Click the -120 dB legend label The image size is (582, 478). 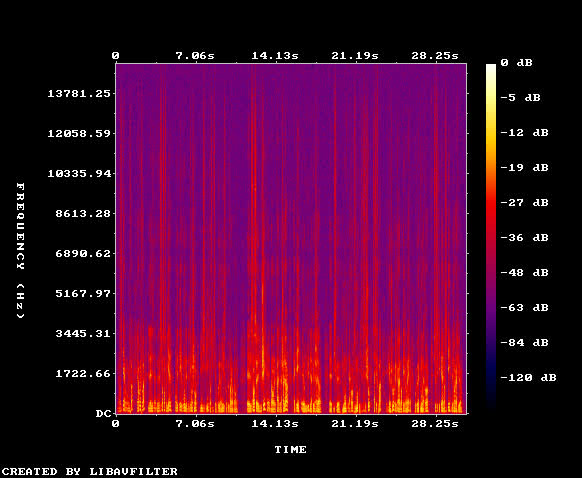[x=528, y=378]
